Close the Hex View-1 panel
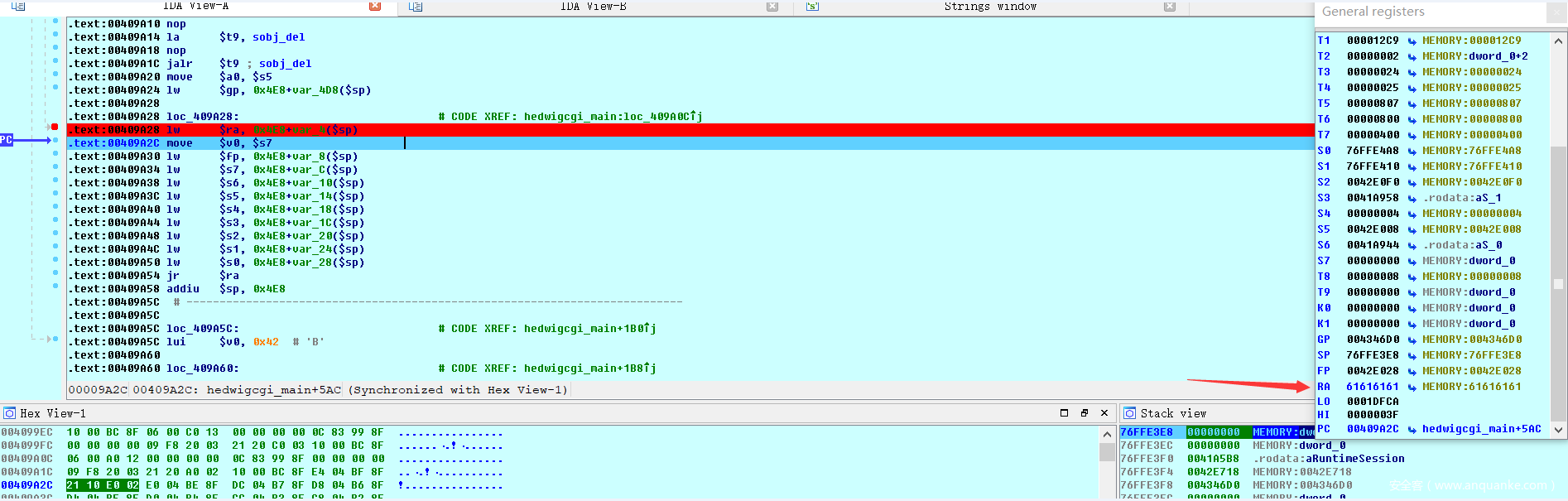Image resolution: width=1568 pixels, height=501 pixels. coord(1104,413)
